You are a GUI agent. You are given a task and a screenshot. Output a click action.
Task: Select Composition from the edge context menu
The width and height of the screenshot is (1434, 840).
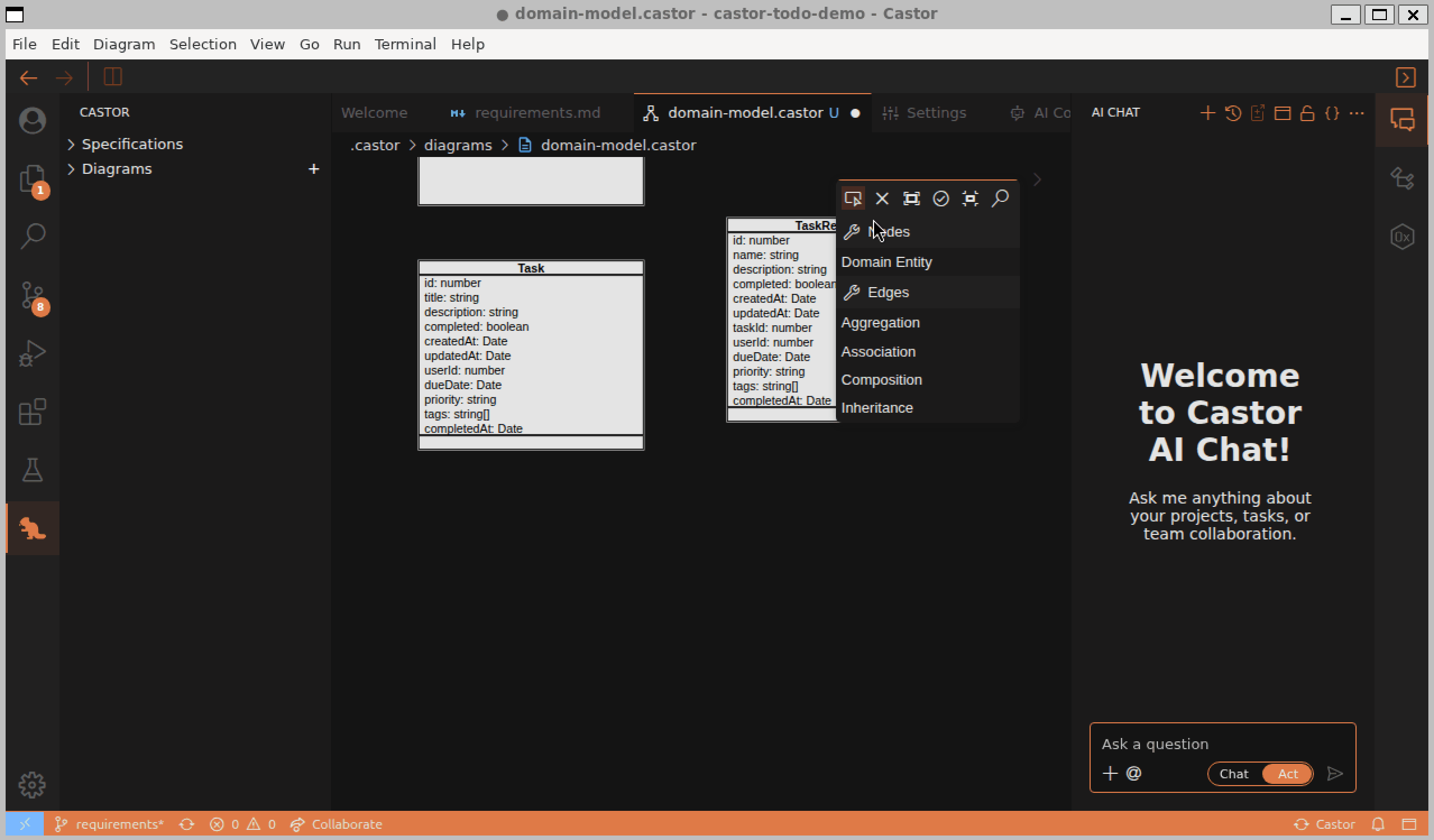pos(881,379)
